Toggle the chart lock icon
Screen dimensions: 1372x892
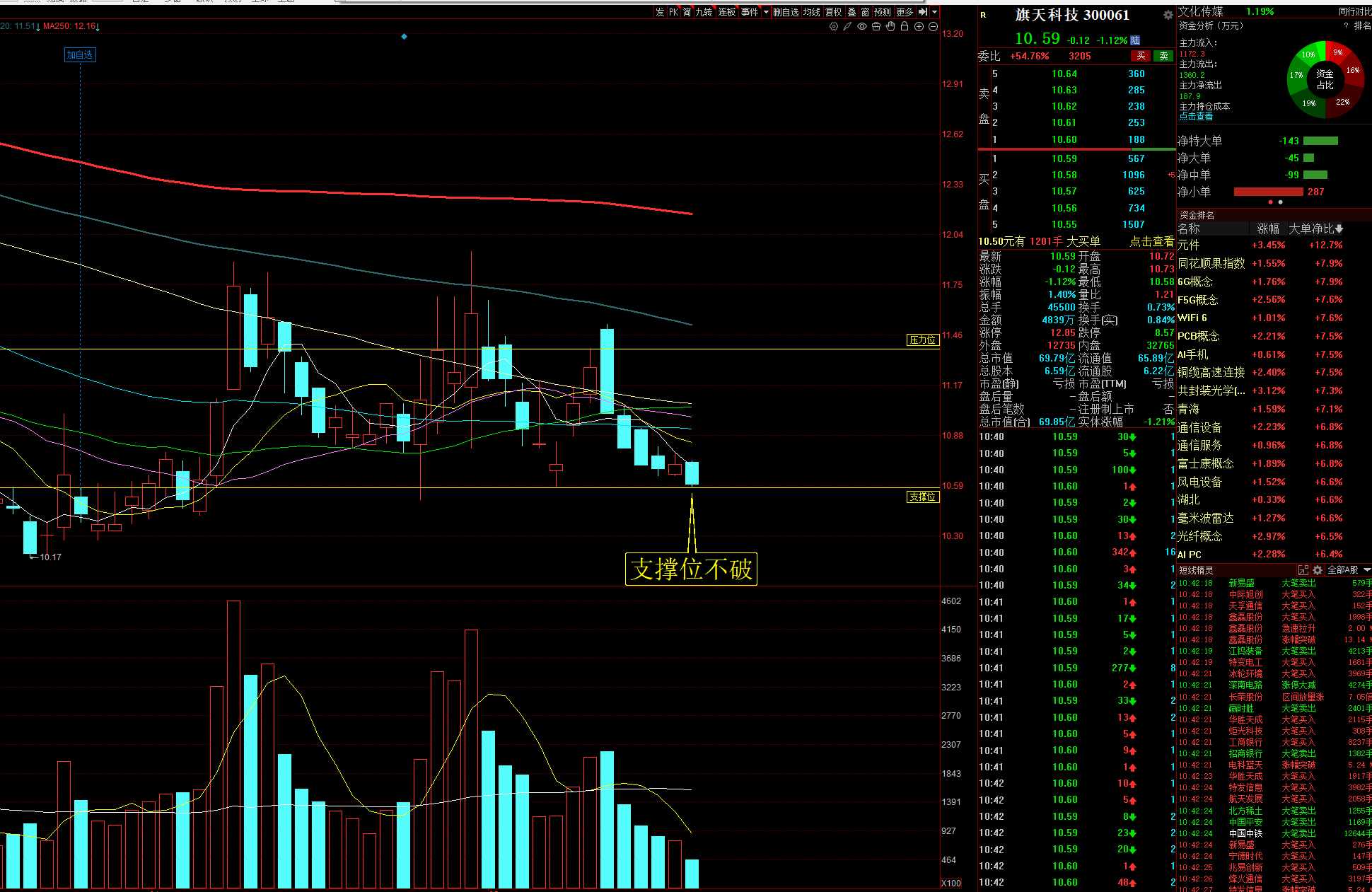click(x=905, y=26)
